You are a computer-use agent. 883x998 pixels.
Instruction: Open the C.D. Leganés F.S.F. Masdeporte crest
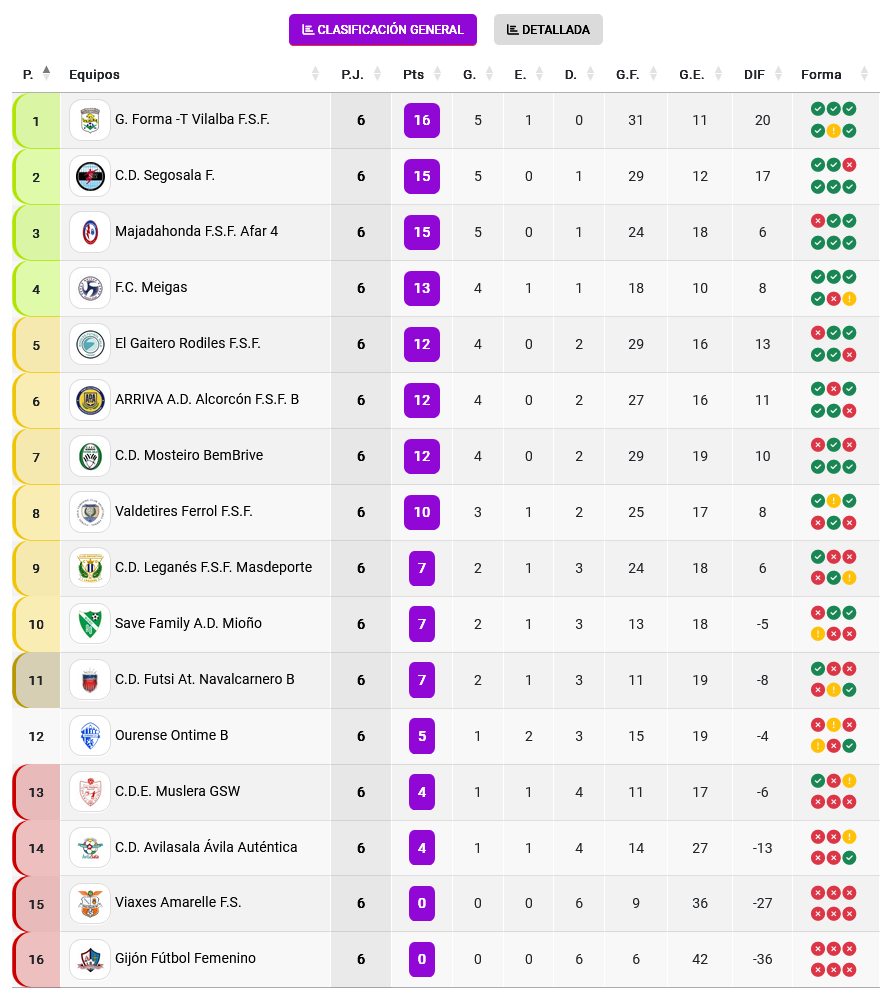click(90, 568)
